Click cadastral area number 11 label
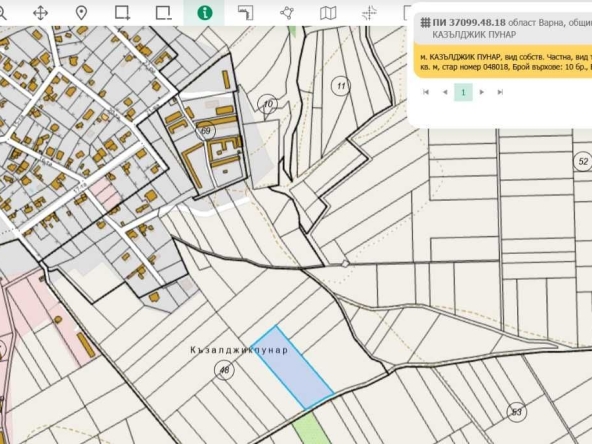The width and height of the screenshot is (592, 444). (341, 86)
